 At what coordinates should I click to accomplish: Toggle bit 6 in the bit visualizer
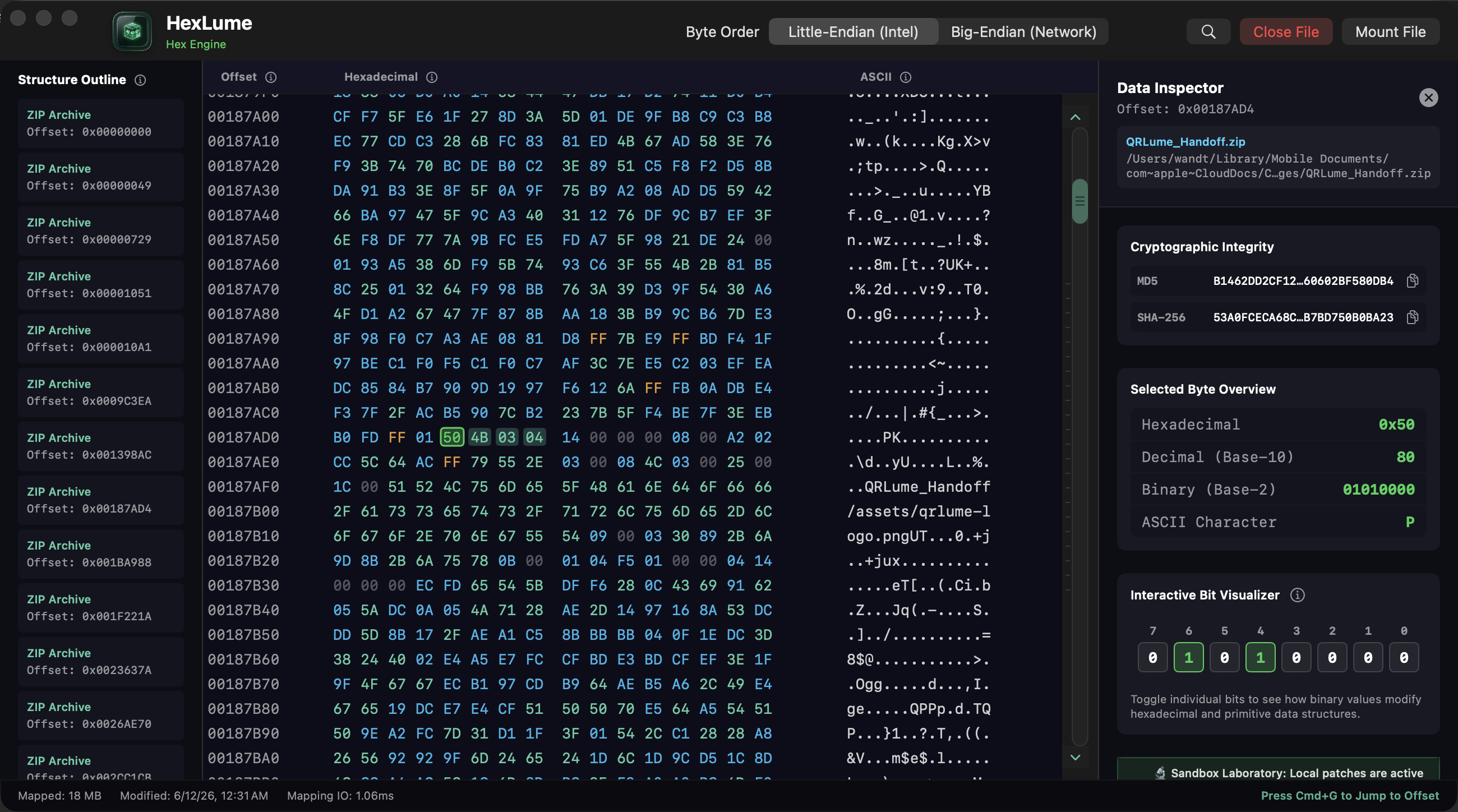tap(1189, 658)
